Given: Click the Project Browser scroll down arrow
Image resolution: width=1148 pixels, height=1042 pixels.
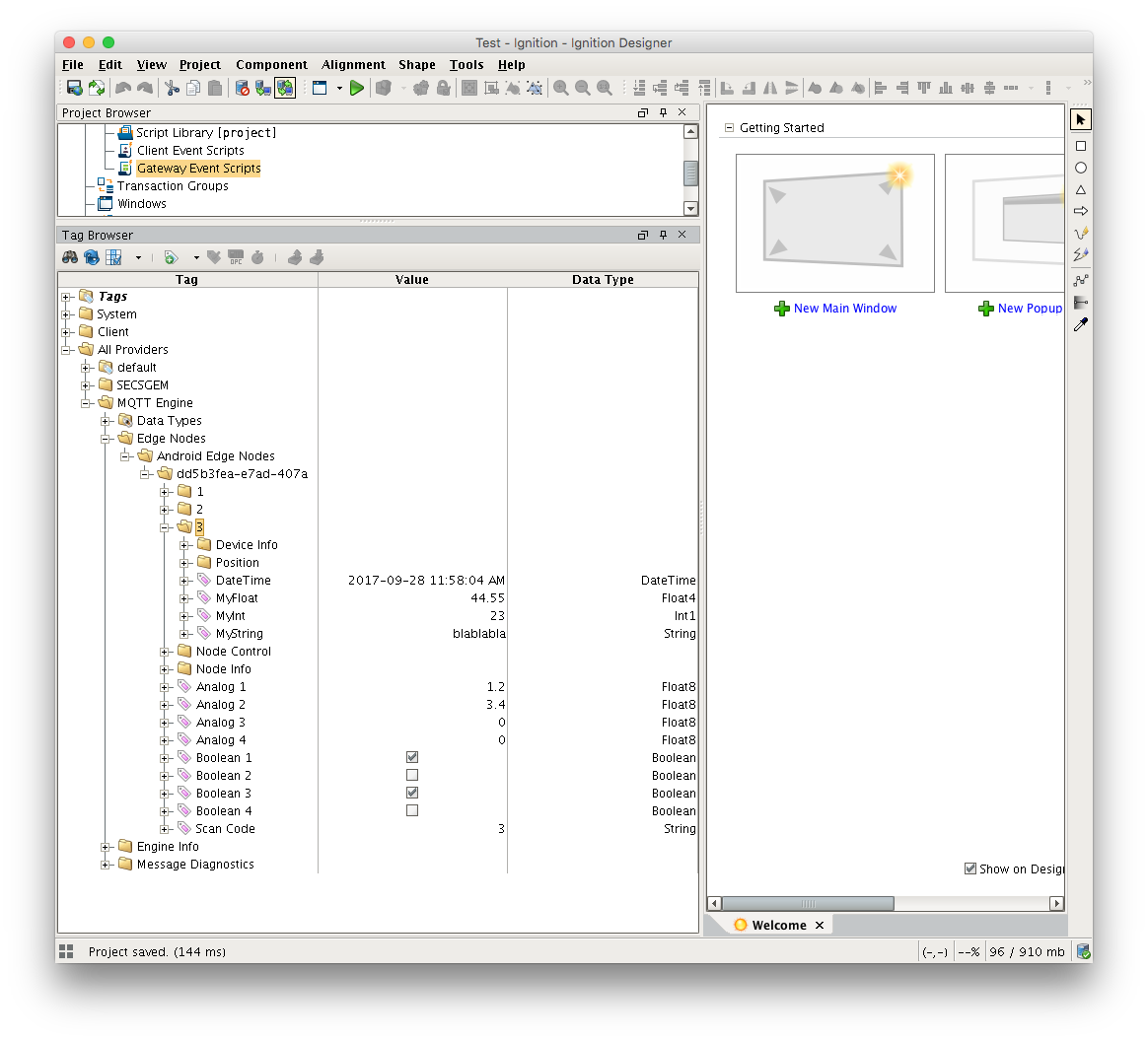Looking at the screenshot, I should [x=690, y=209].
